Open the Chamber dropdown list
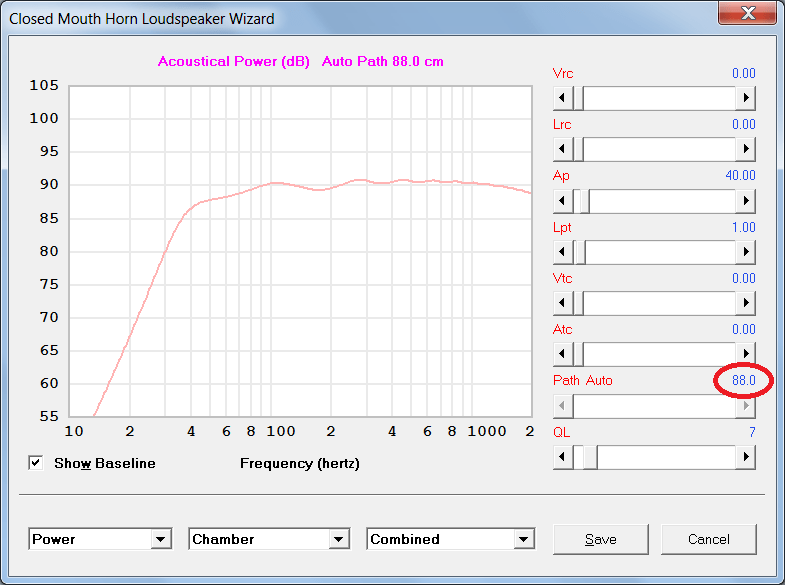Screen dimensions: 785x585 [x=338, y=539]
